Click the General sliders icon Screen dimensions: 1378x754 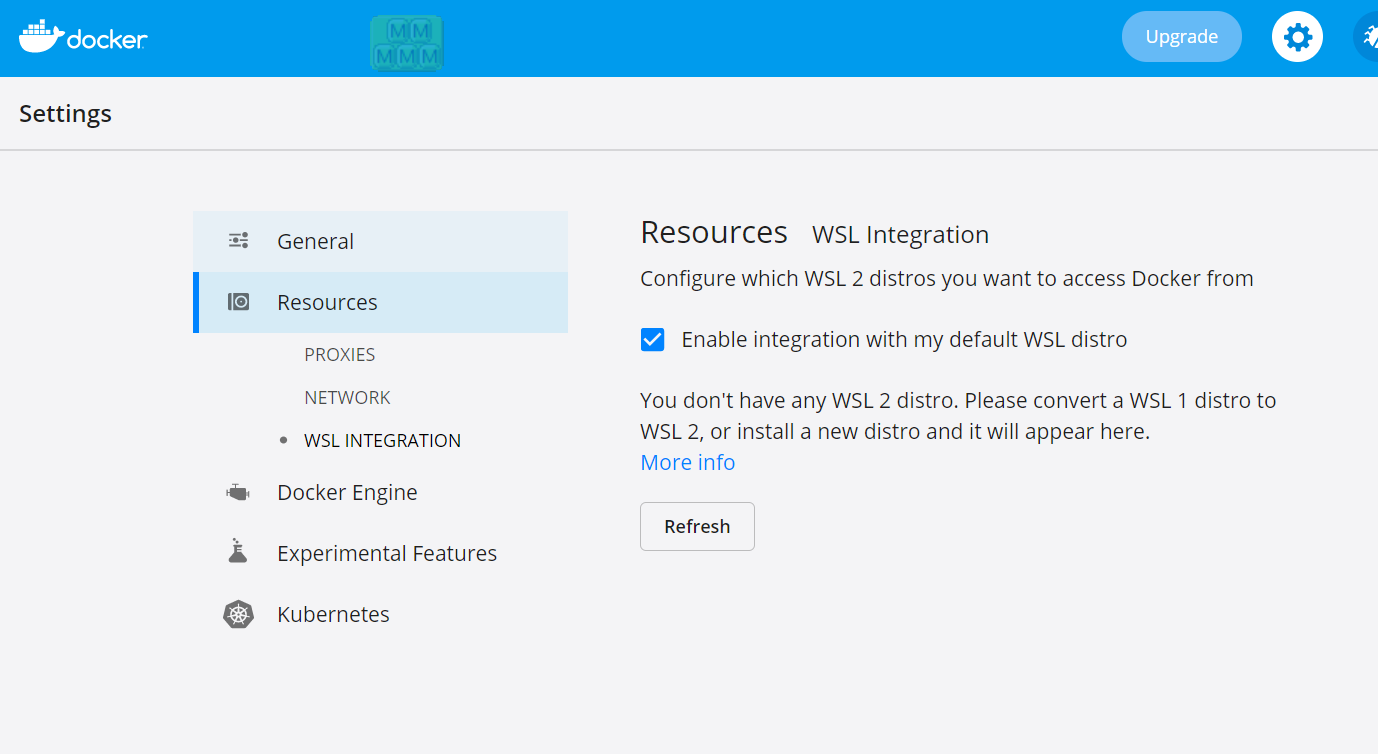tap(238, 241)
